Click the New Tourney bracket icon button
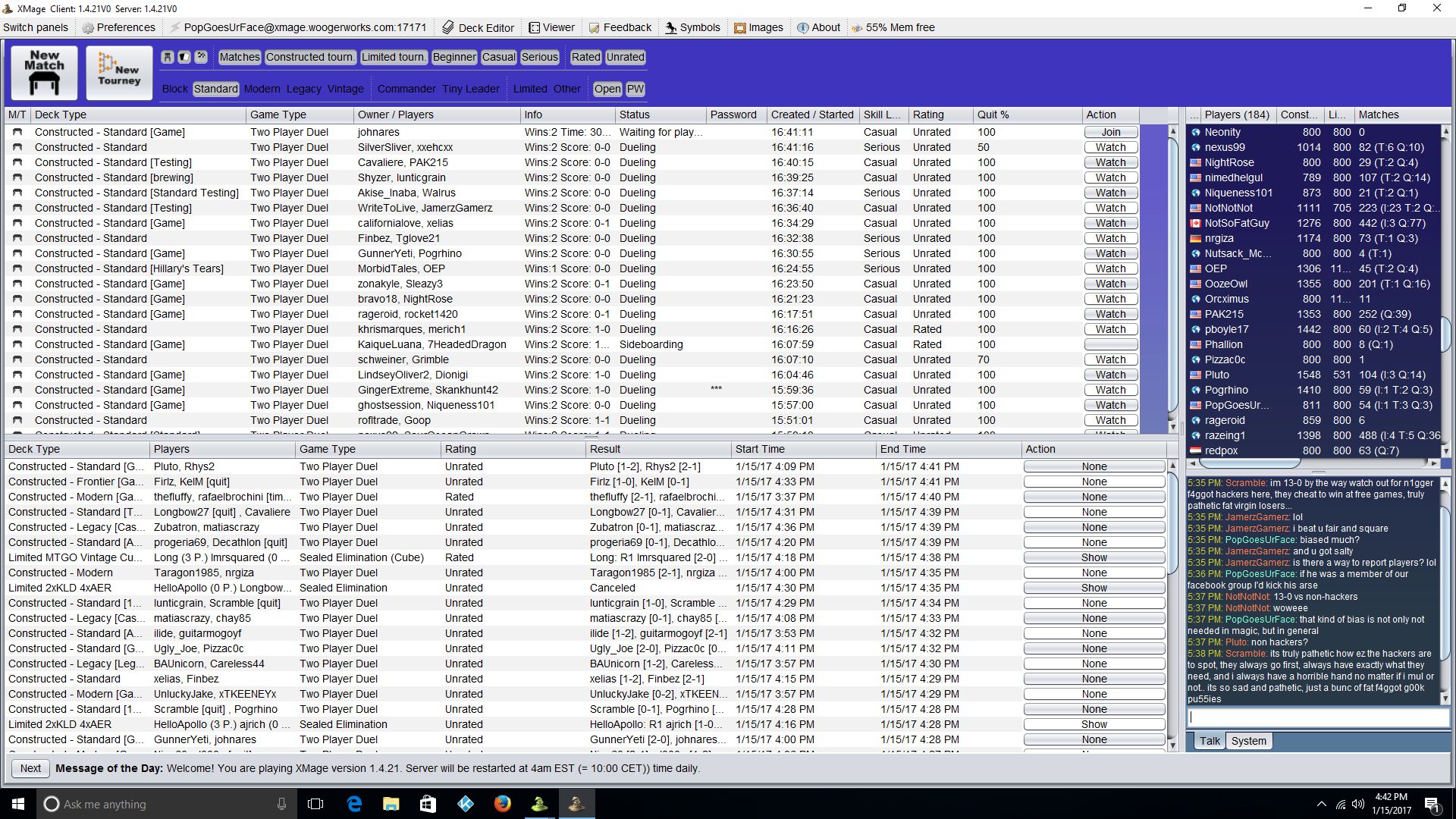Screen dimensions: 1456x819 [x=119, y=73]
